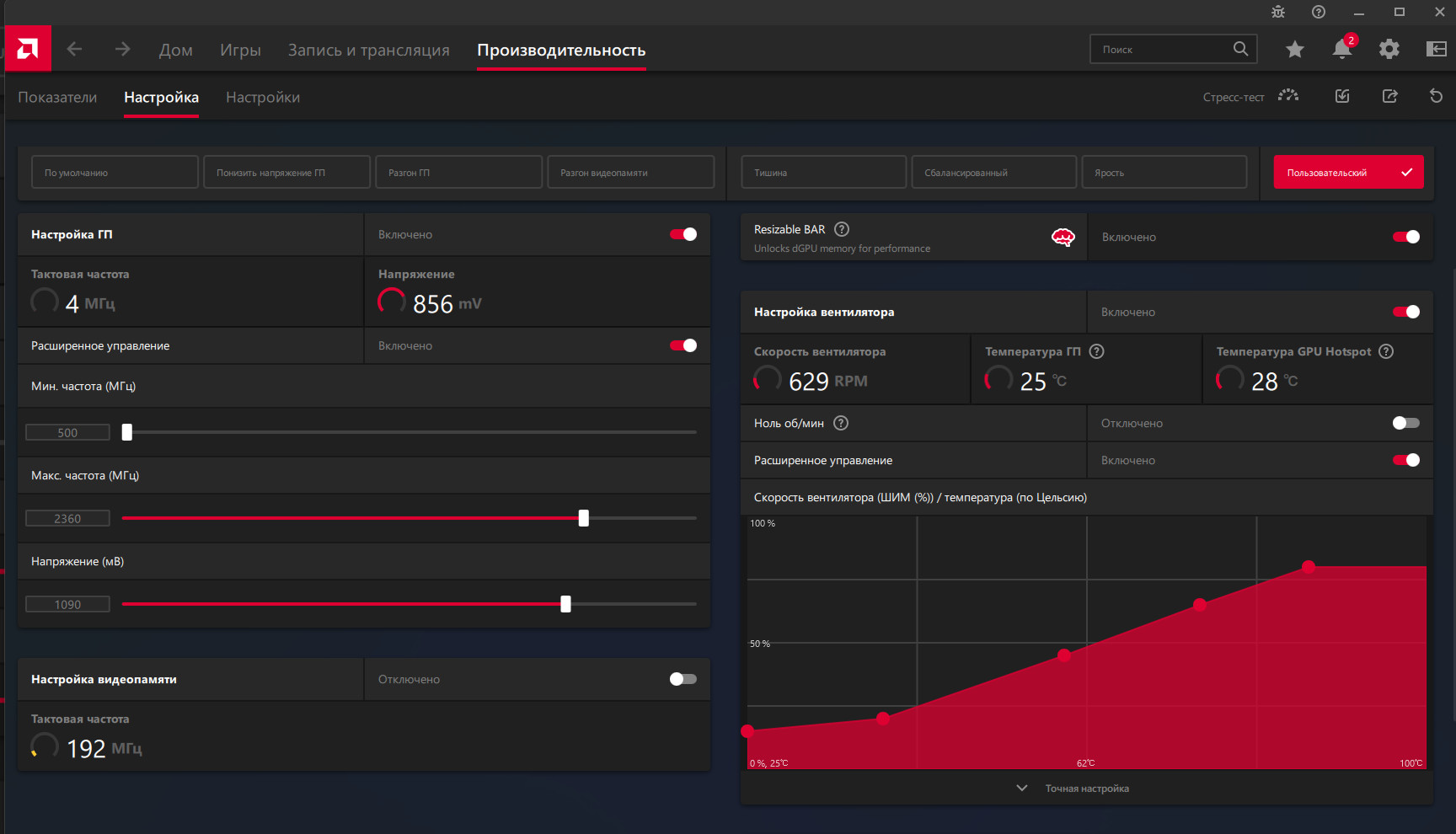The image size is (1456, 834).
Task: Choose Понизить напряжение ГП preset
Action: tap(286, 172)
